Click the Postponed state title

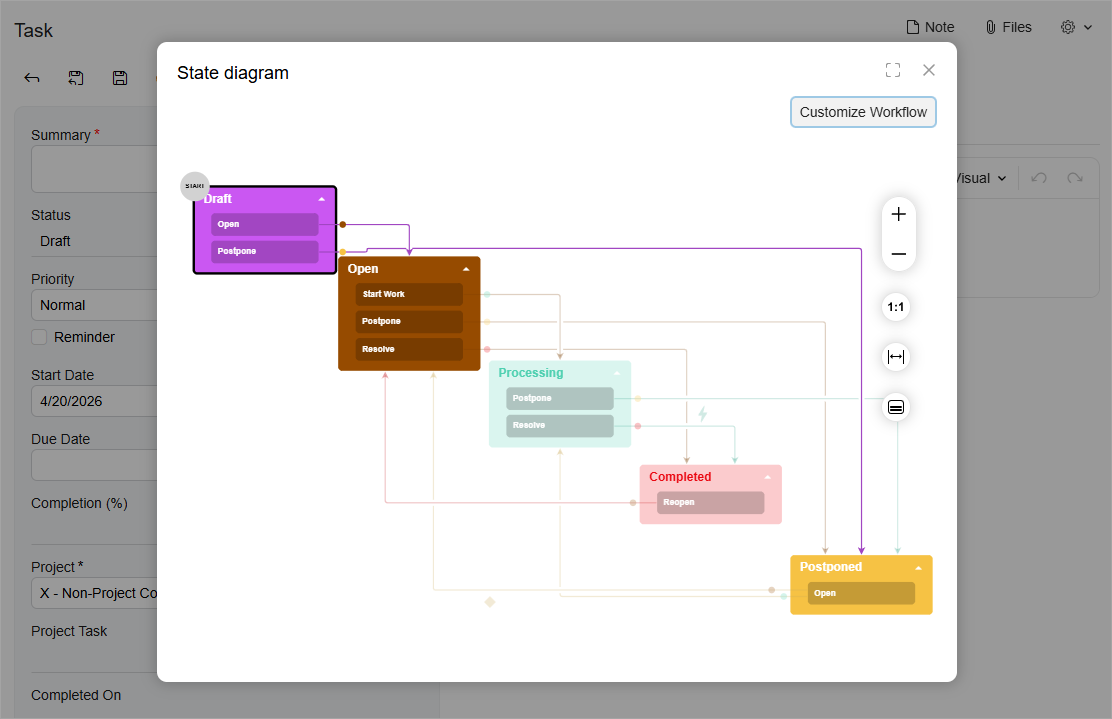click(x=830, y=567)
